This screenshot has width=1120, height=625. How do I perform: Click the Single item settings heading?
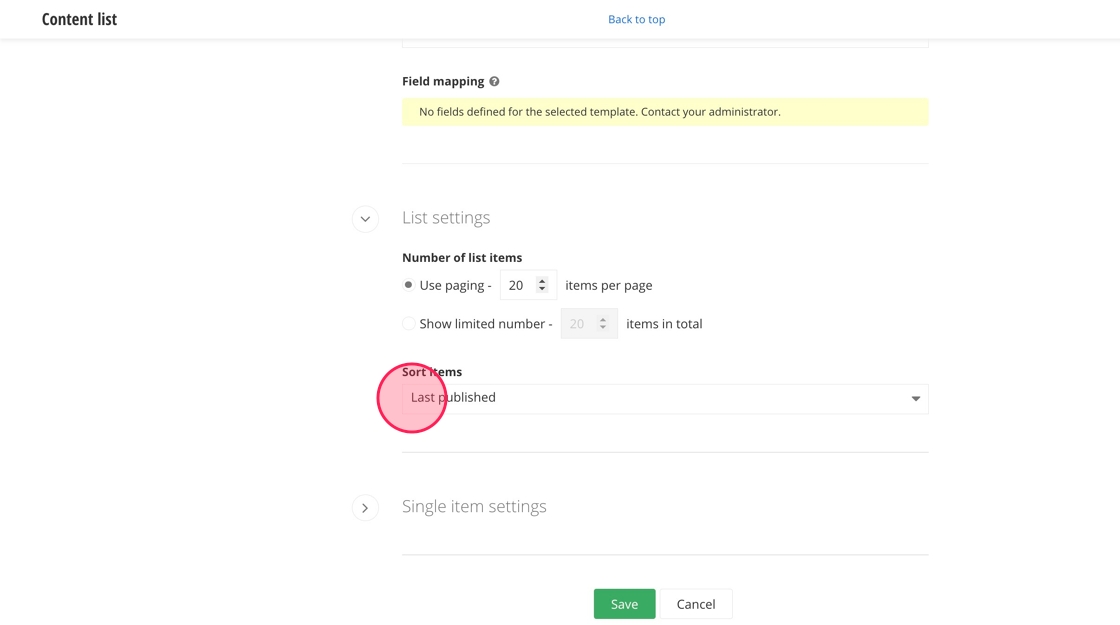474,507
